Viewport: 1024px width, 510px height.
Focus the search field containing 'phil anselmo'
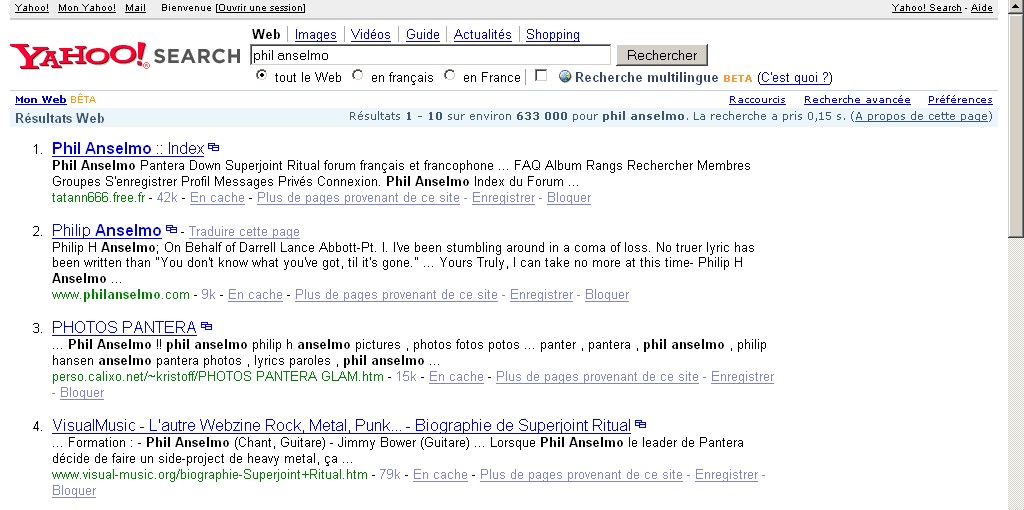tap(430, 56)
